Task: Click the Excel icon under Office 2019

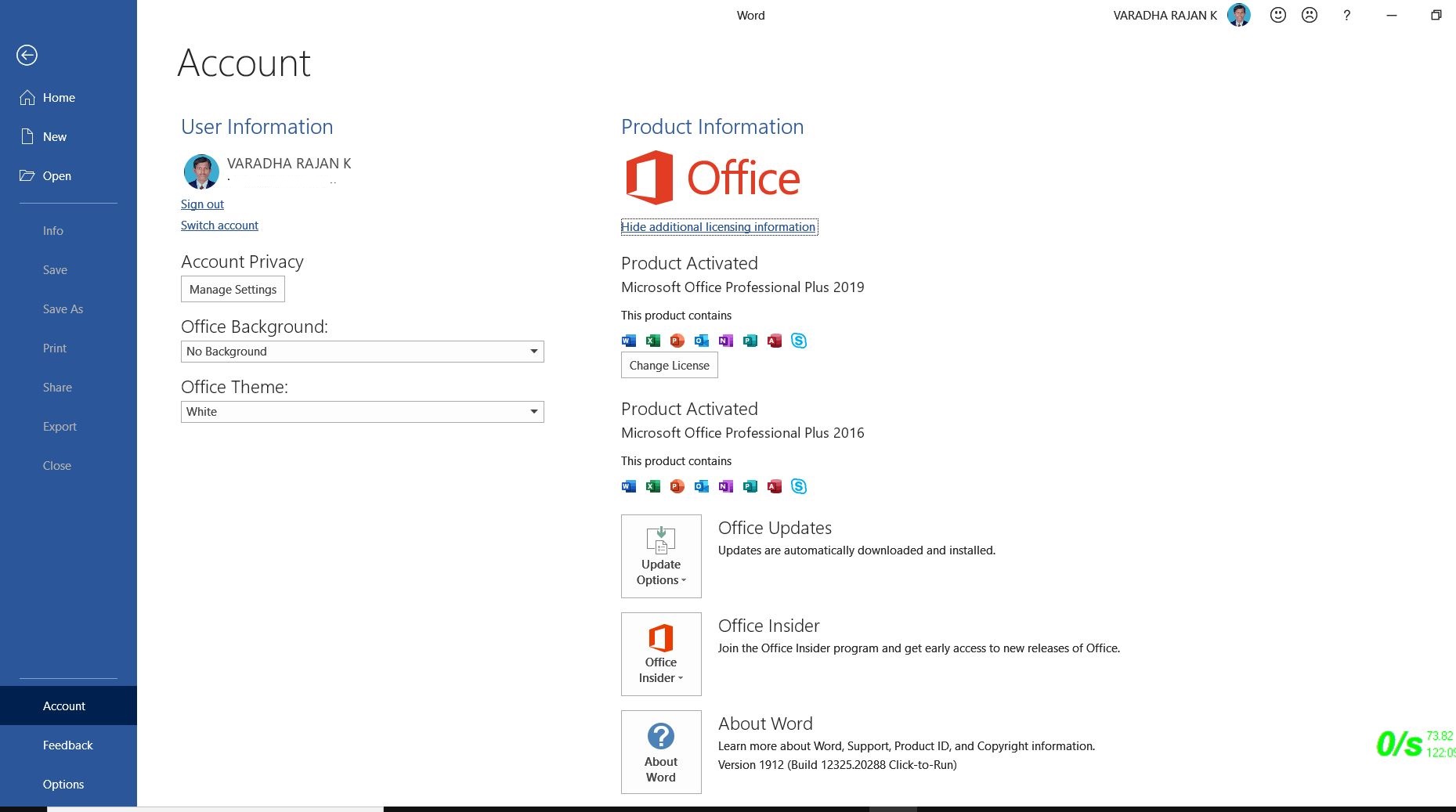Action: (x=653, y=341)
